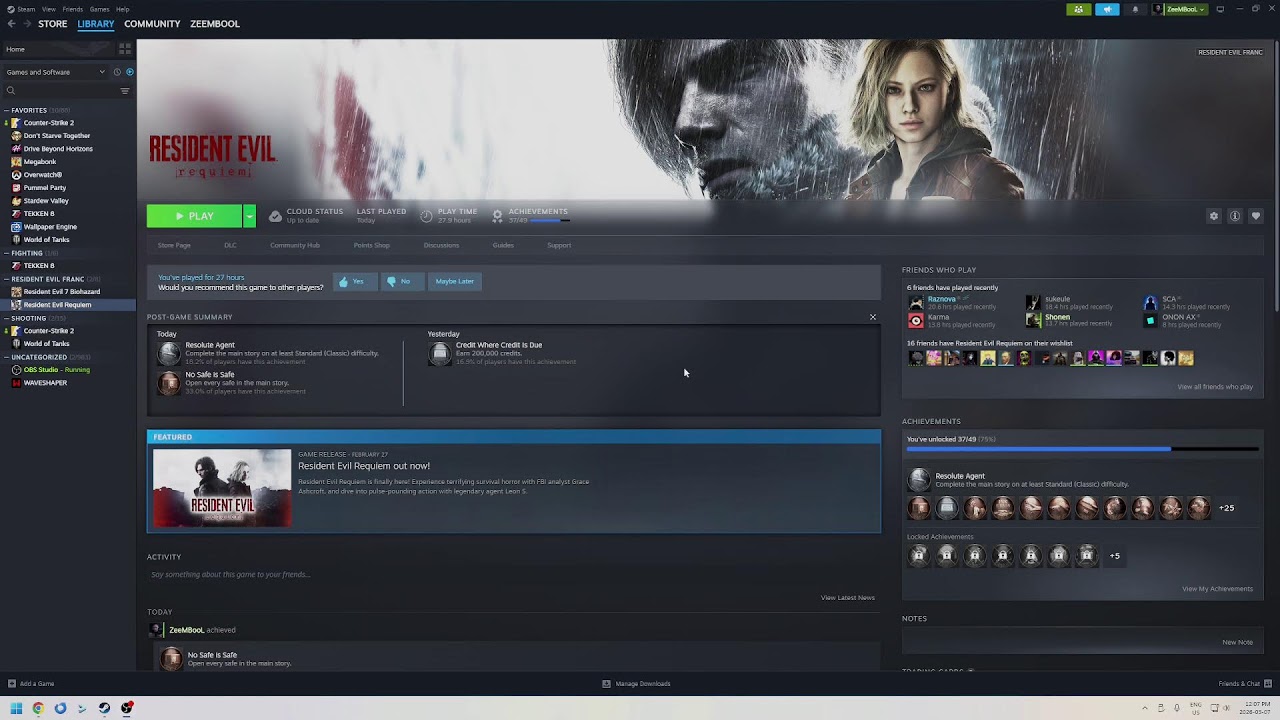Image resolution: width=1280 pixels, height=720 pixels.
Task: Select OBS Studio in the library list
Action: click(56, 370)
